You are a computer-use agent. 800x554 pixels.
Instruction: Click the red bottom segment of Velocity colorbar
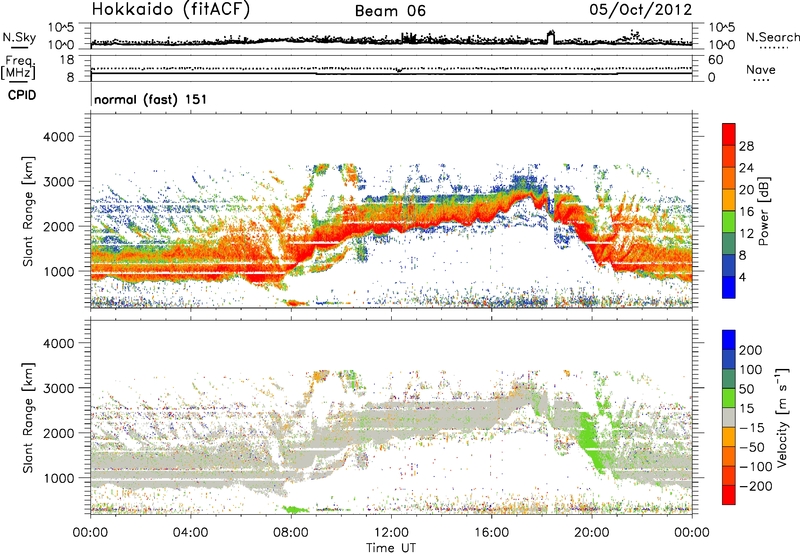pos(729,495)
